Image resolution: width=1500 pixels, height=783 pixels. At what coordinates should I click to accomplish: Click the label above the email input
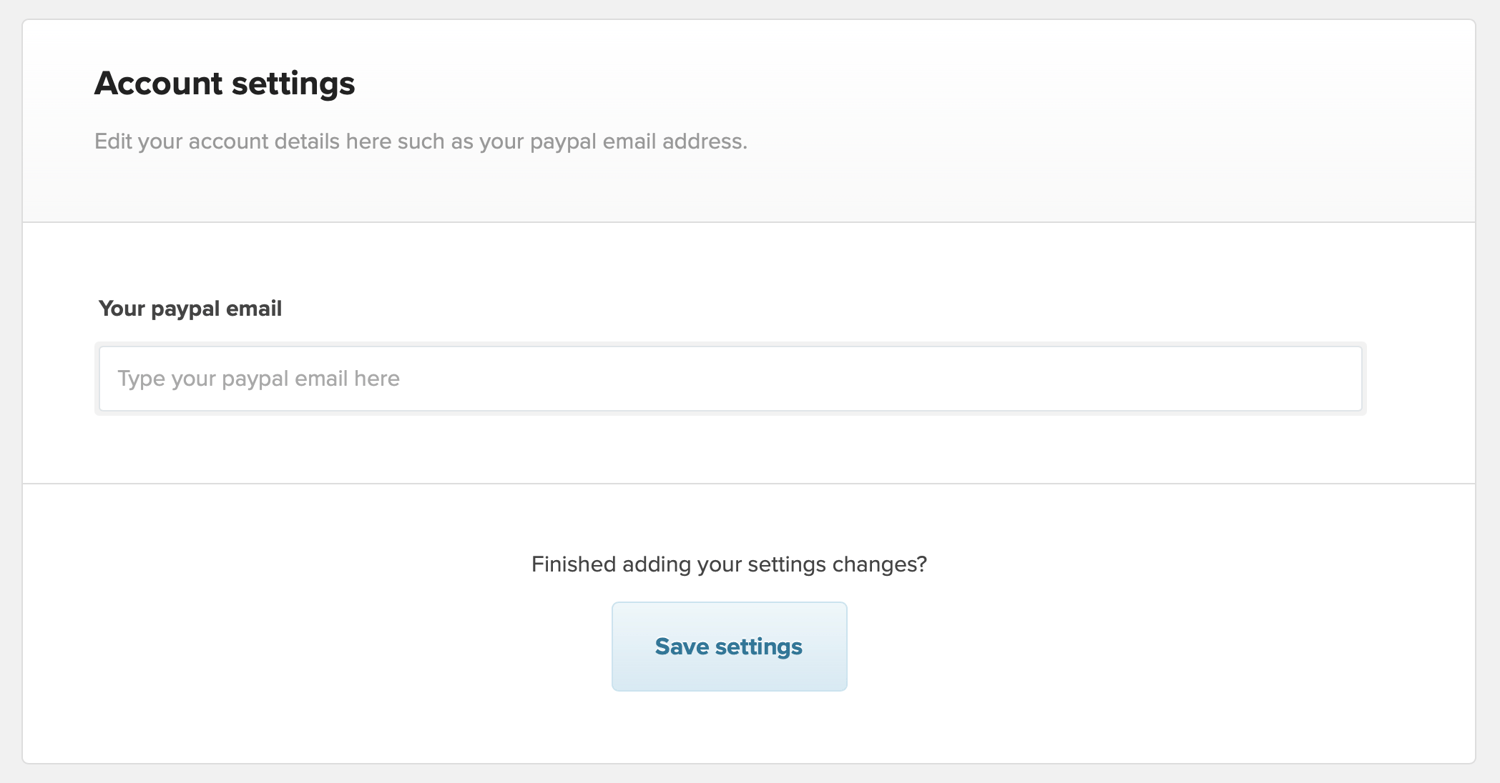pyautogui.click(x=190, y=309)
